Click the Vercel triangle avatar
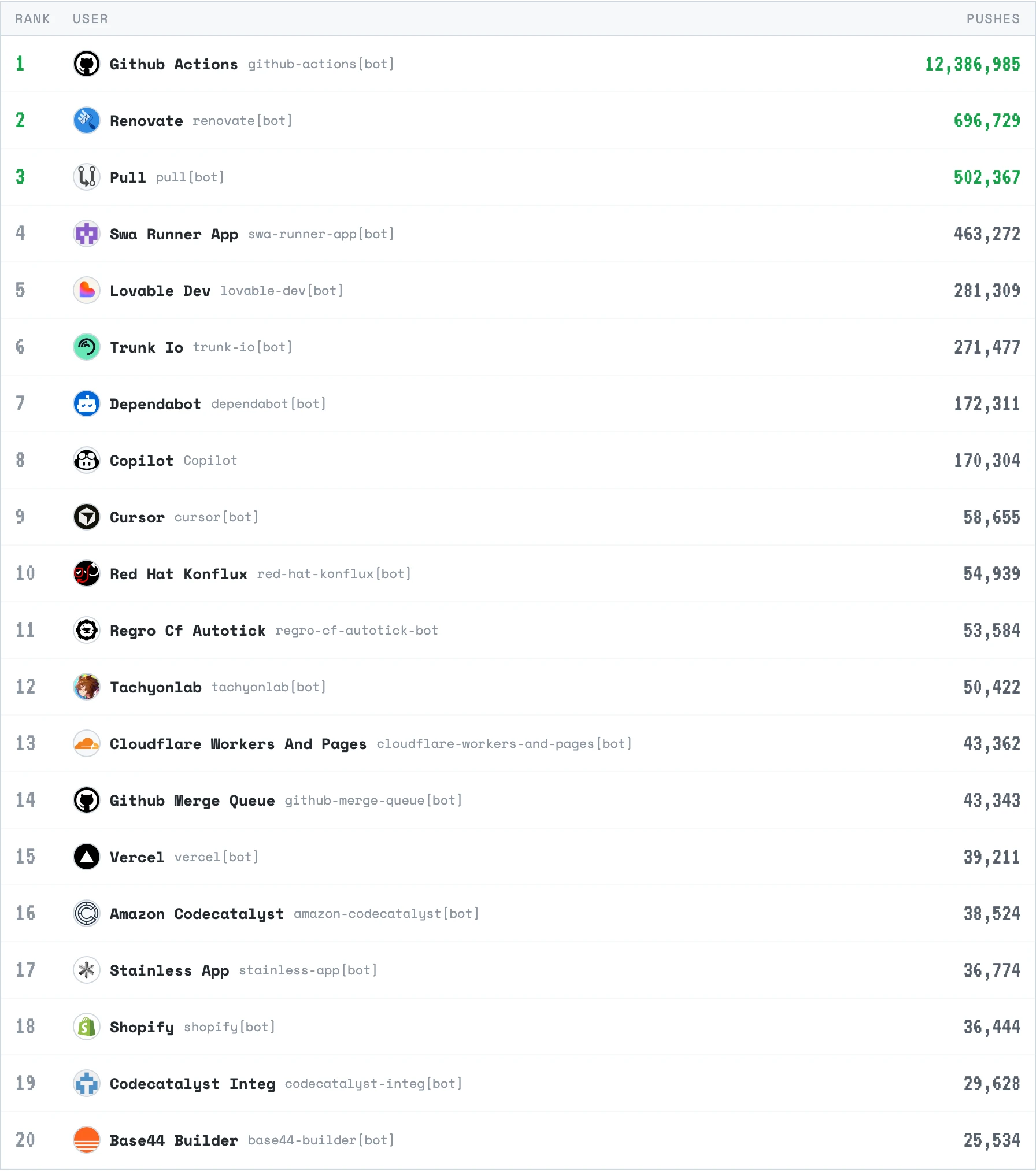Screen dimensions: 1036x1171 tap(87, 857)
